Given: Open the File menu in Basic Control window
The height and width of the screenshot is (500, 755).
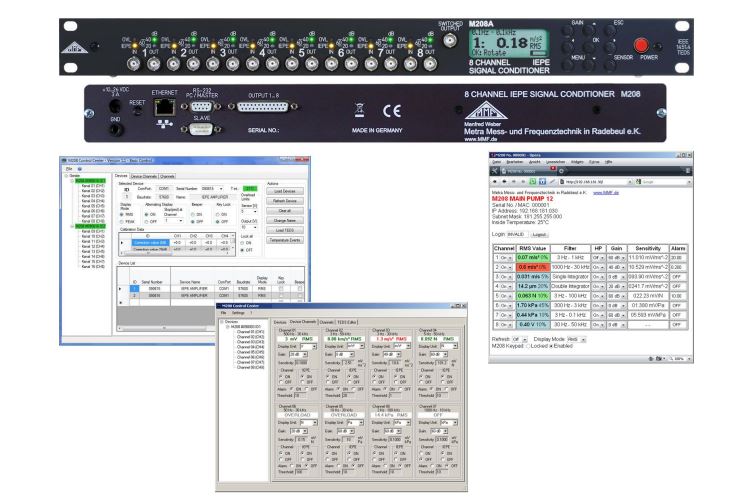Looking at the screenshot, I should pyautogui.click(x=69, y=169).
